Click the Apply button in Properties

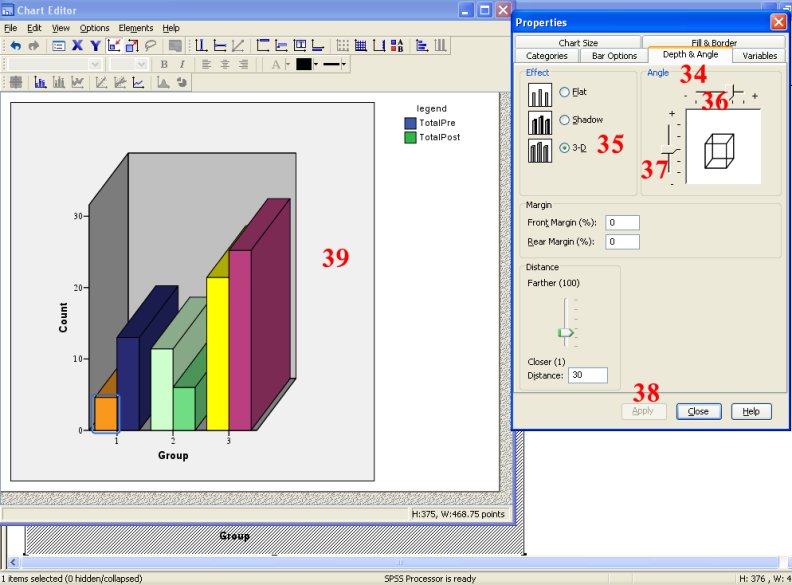coord(643,411)
